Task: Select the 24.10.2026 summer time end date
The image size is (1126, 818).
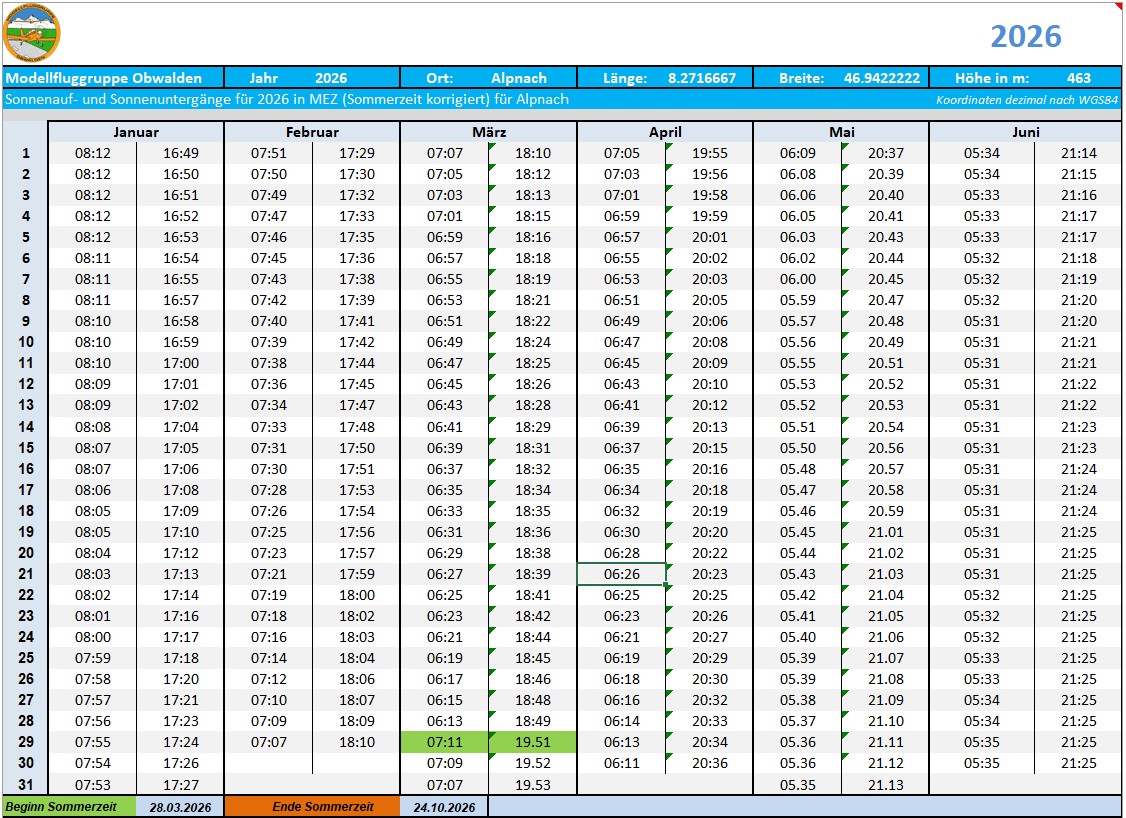Action: [444, 807]
